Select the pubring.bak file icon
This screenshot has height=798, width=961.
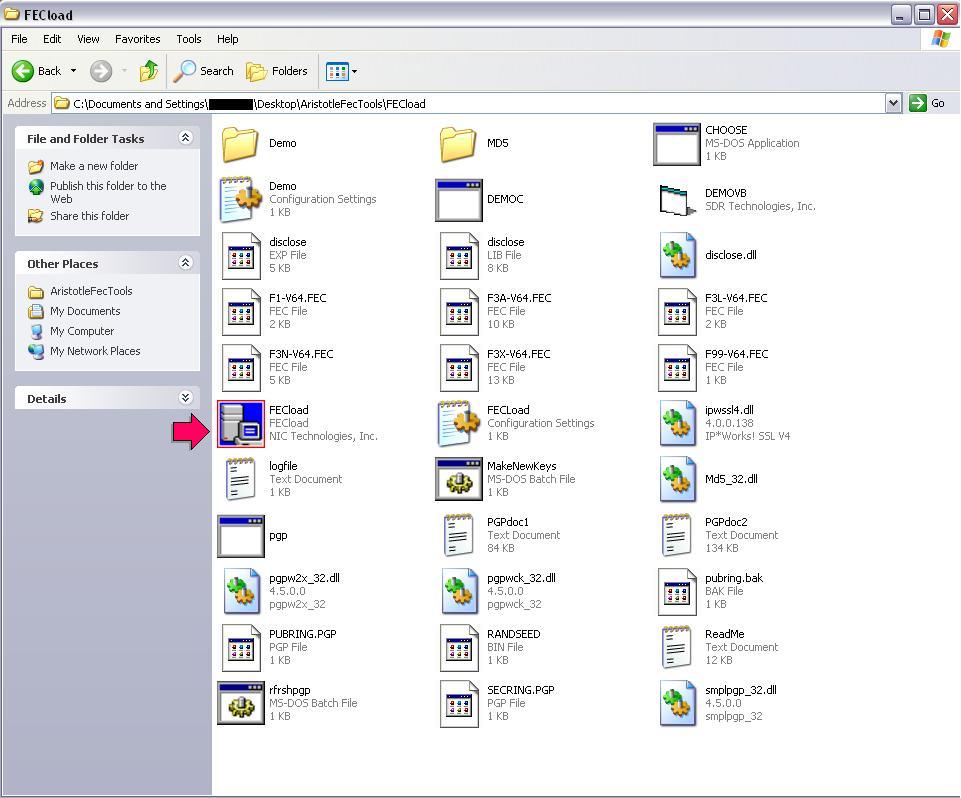[x=677, y=591]
